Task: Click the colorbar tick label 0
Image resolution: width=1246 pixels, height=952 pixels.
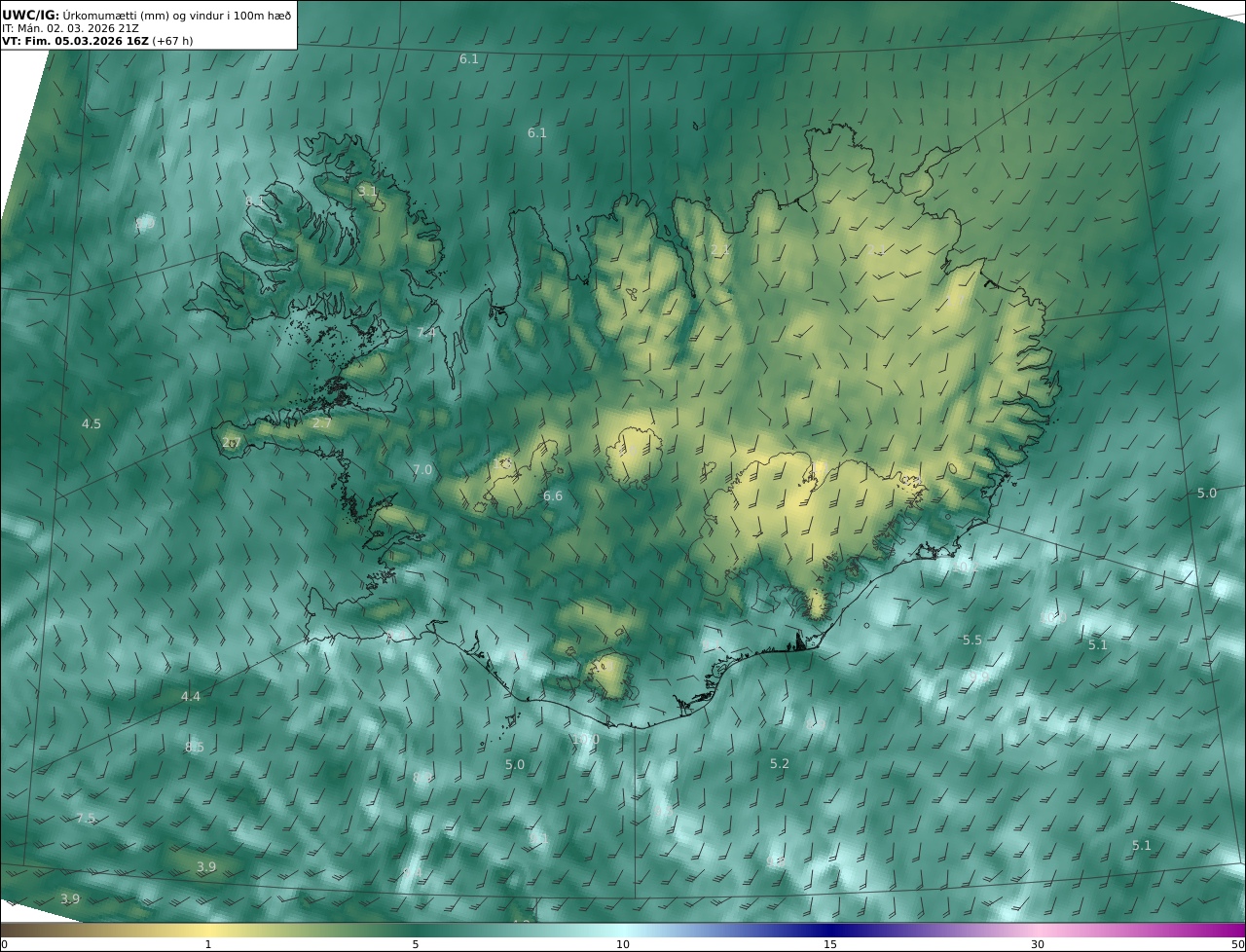Action: (4, 944)
